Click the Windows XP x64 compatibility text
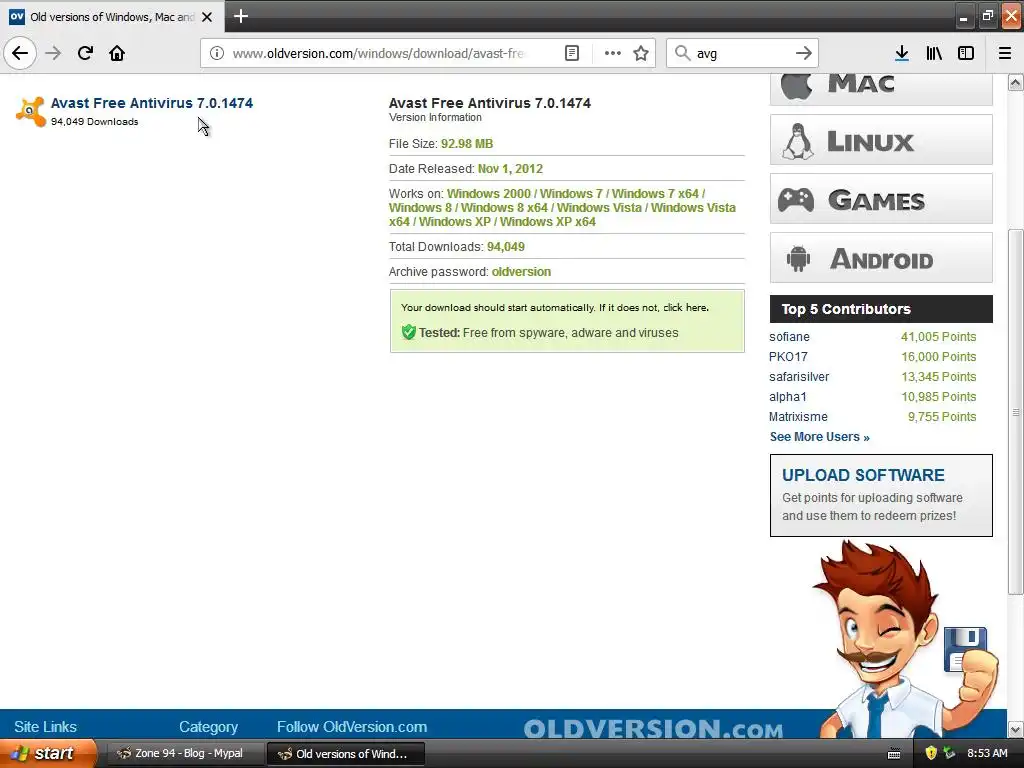This screenshot has width=1024, height=768. click(x=547, y=222)
